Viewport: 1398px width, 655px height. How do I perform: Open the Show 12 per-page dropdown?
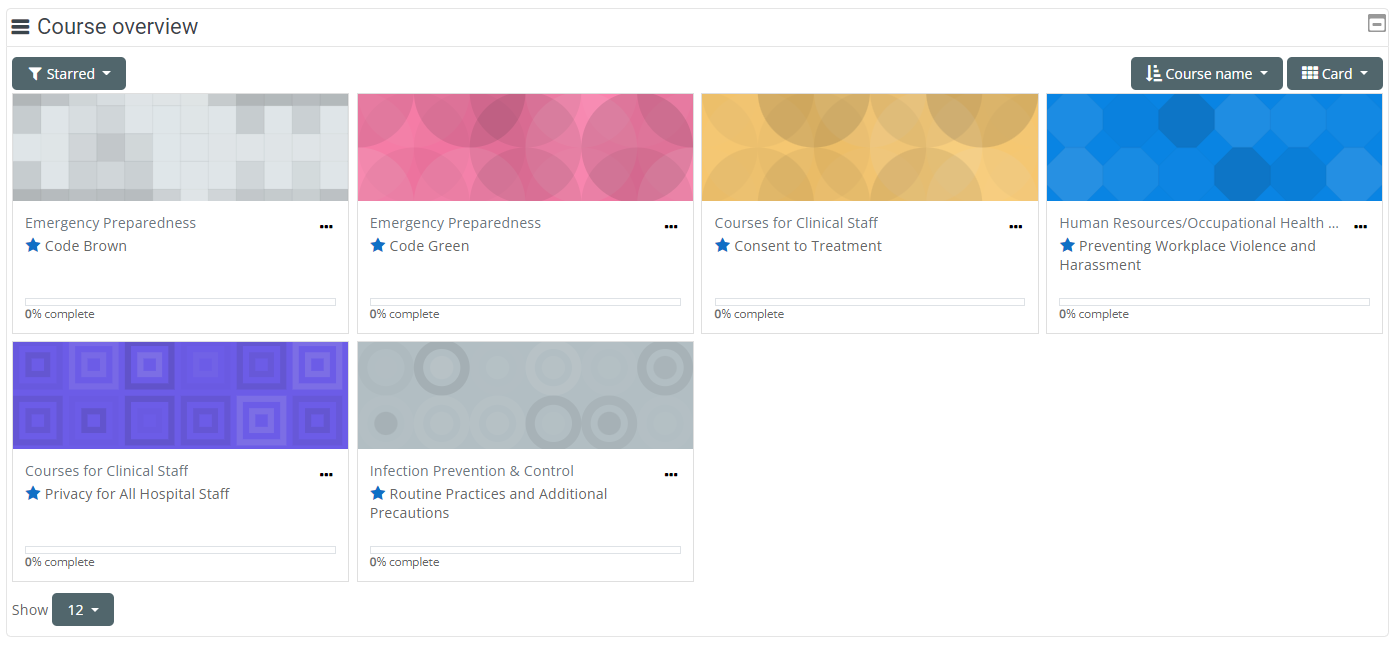tap(82, 610)
